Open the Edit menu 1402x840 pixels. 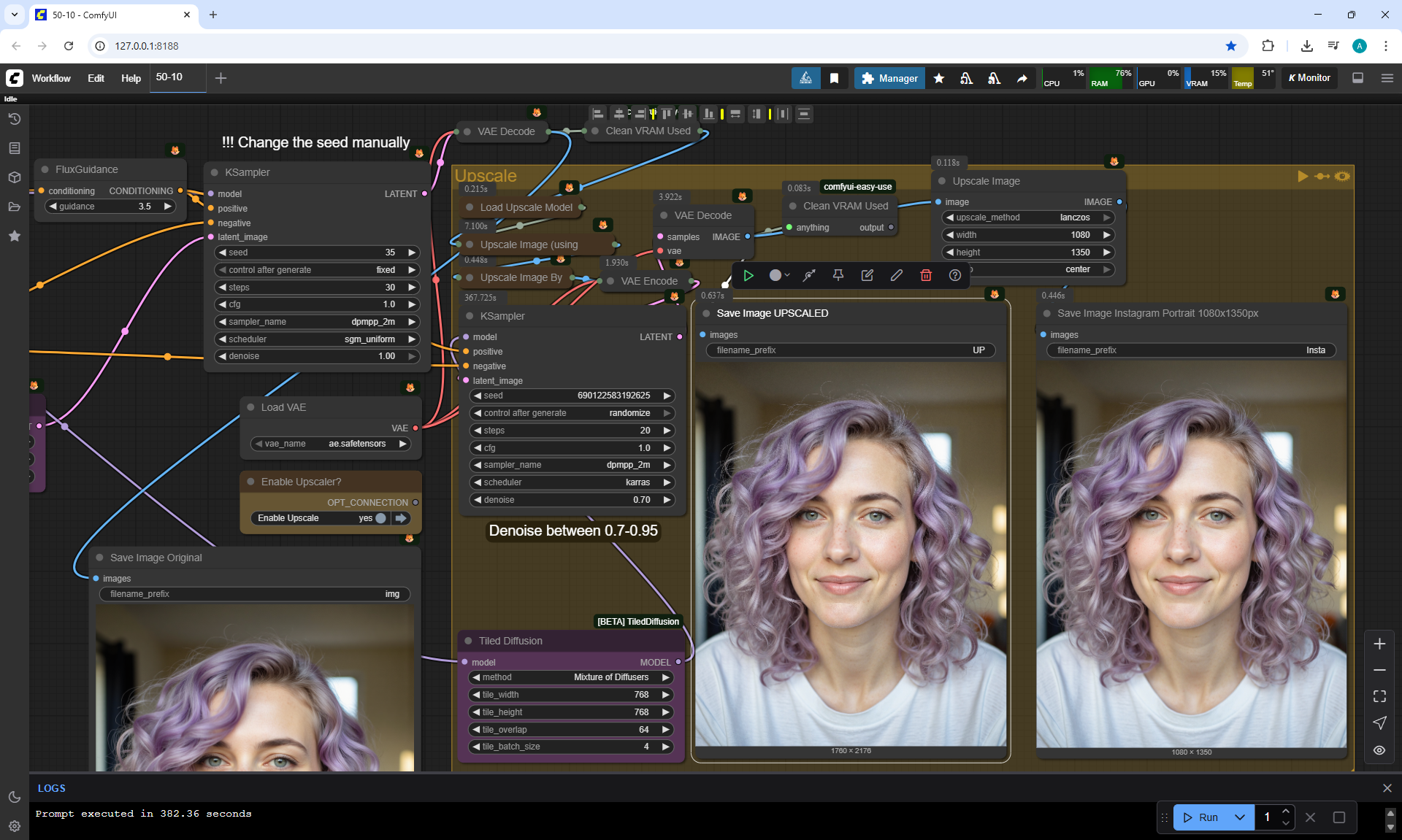tap(96, 78)
